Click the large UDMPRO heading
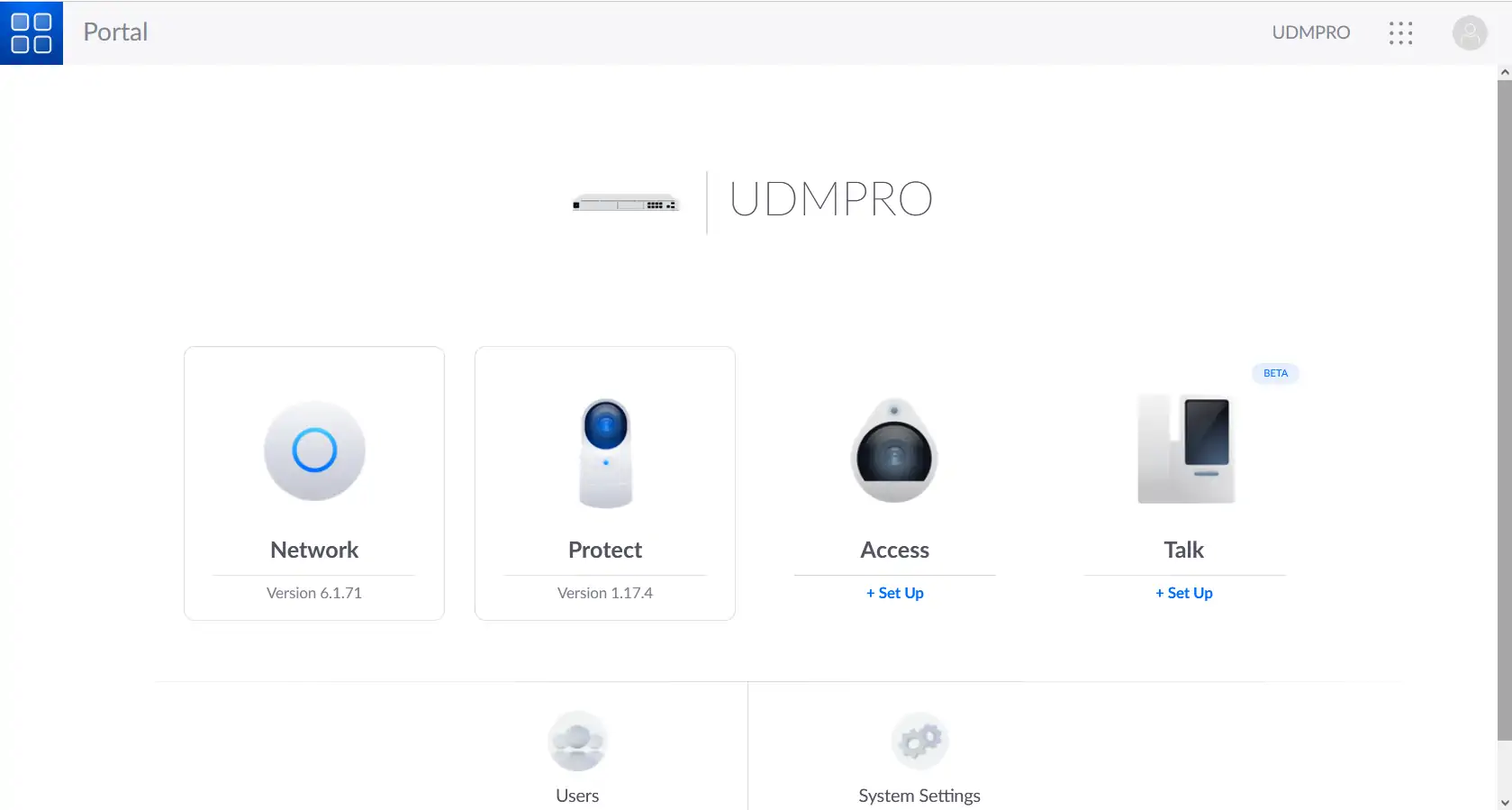 (830, 199)
